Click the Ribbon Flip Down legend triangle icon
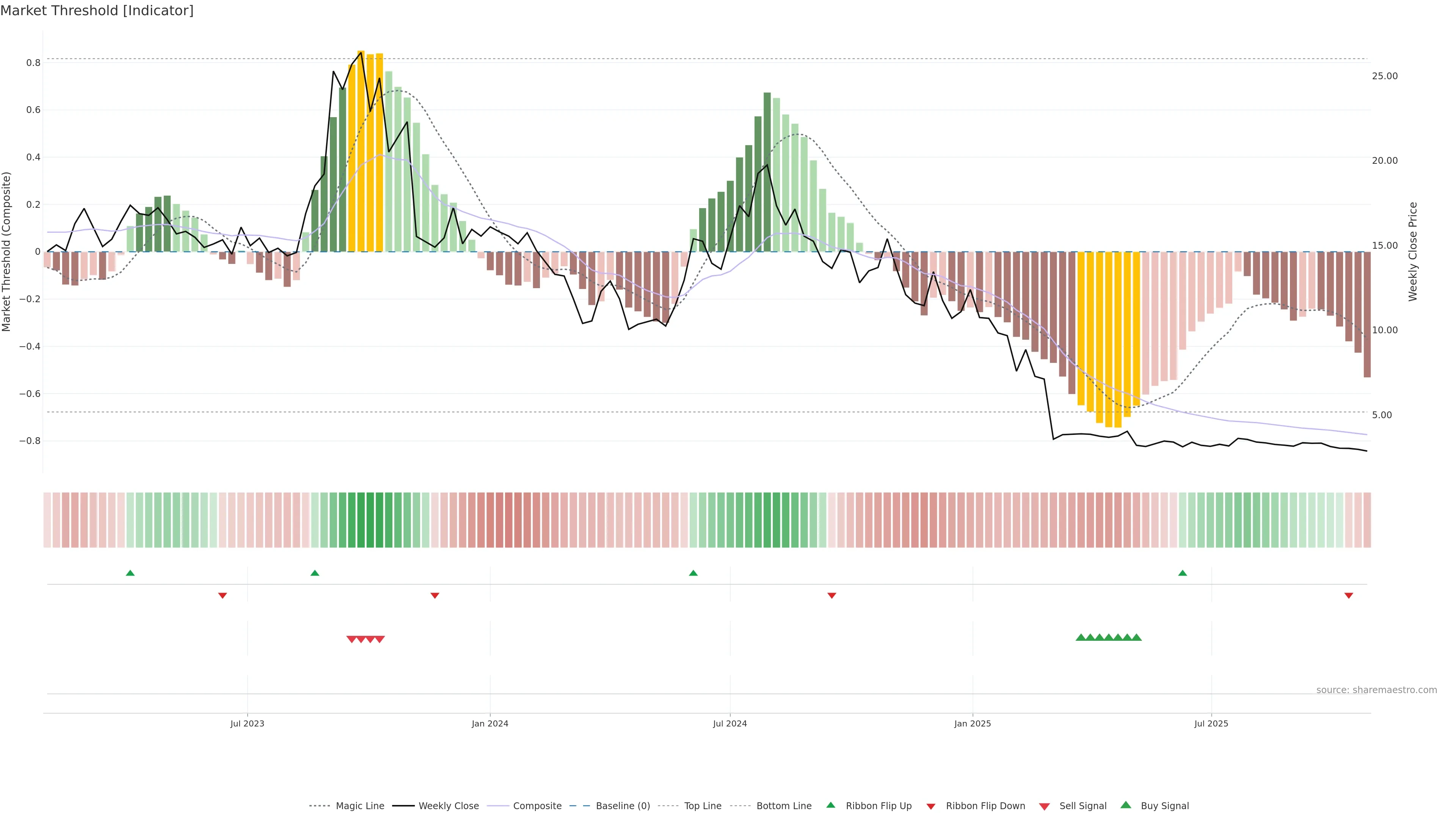 (x=931, y=806)
